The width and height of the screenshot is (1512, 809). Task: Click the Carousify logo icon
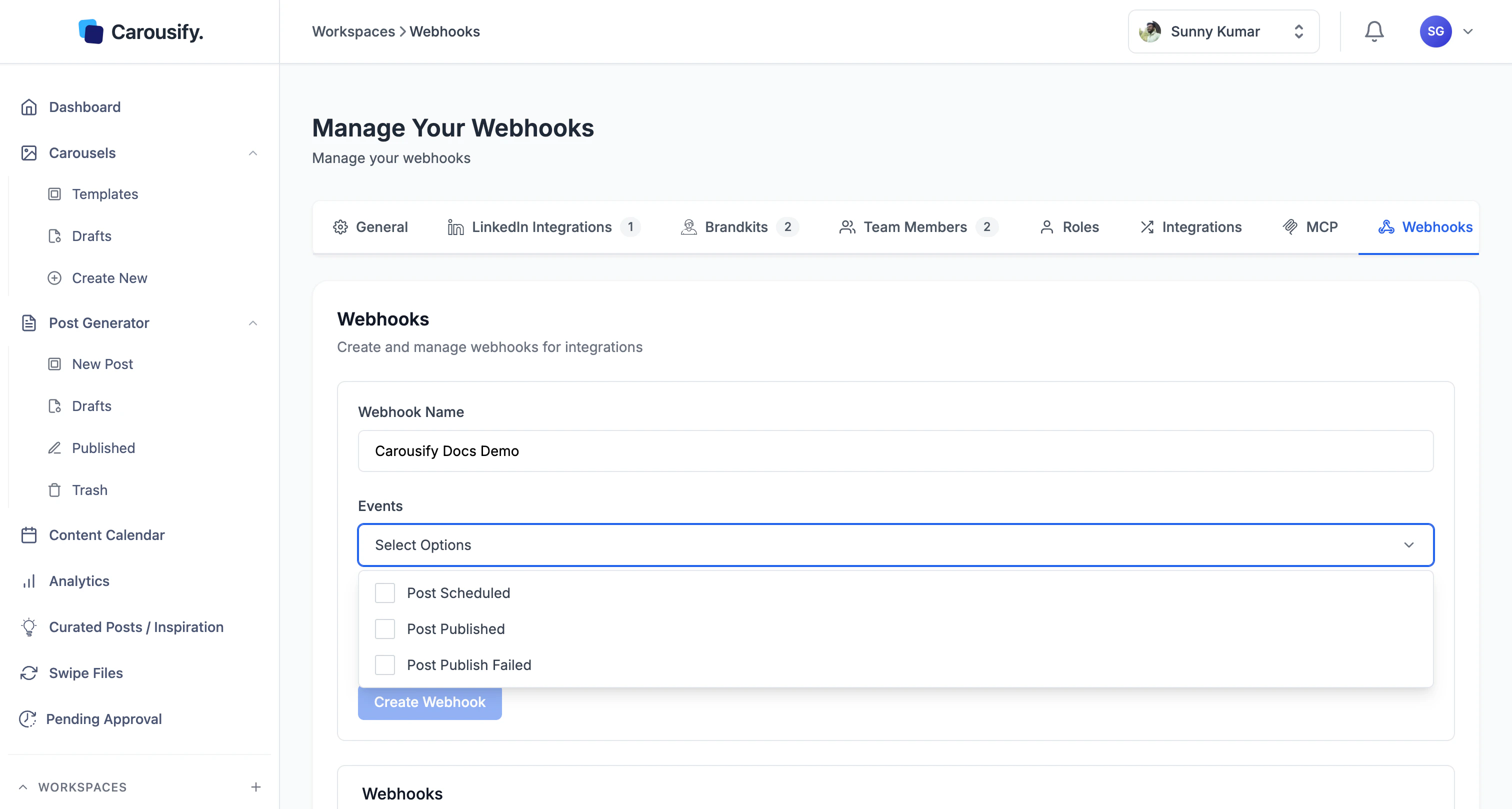(91, 31)
